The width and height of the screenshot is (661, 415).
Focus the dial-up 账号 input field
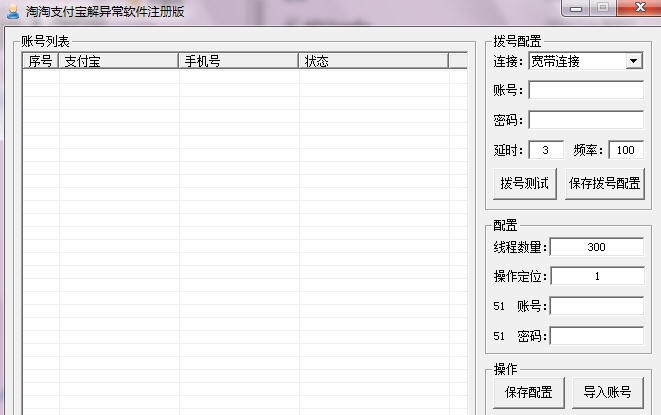coord(586,90)
